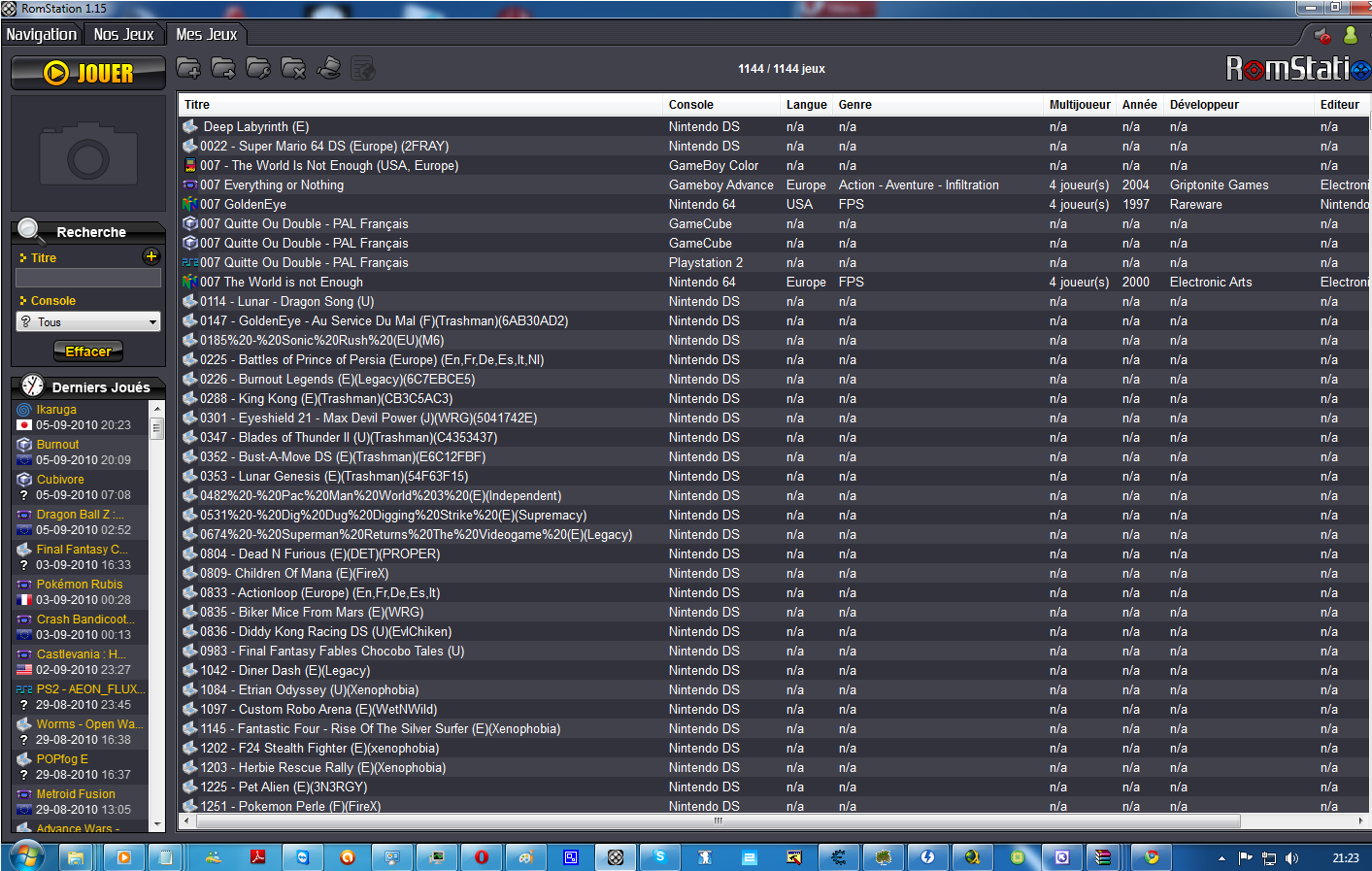Image resolution: width=1372 pixels, height=871 pixels.
Task: Select 0809- Children Of Mana row
Action: 773,573
